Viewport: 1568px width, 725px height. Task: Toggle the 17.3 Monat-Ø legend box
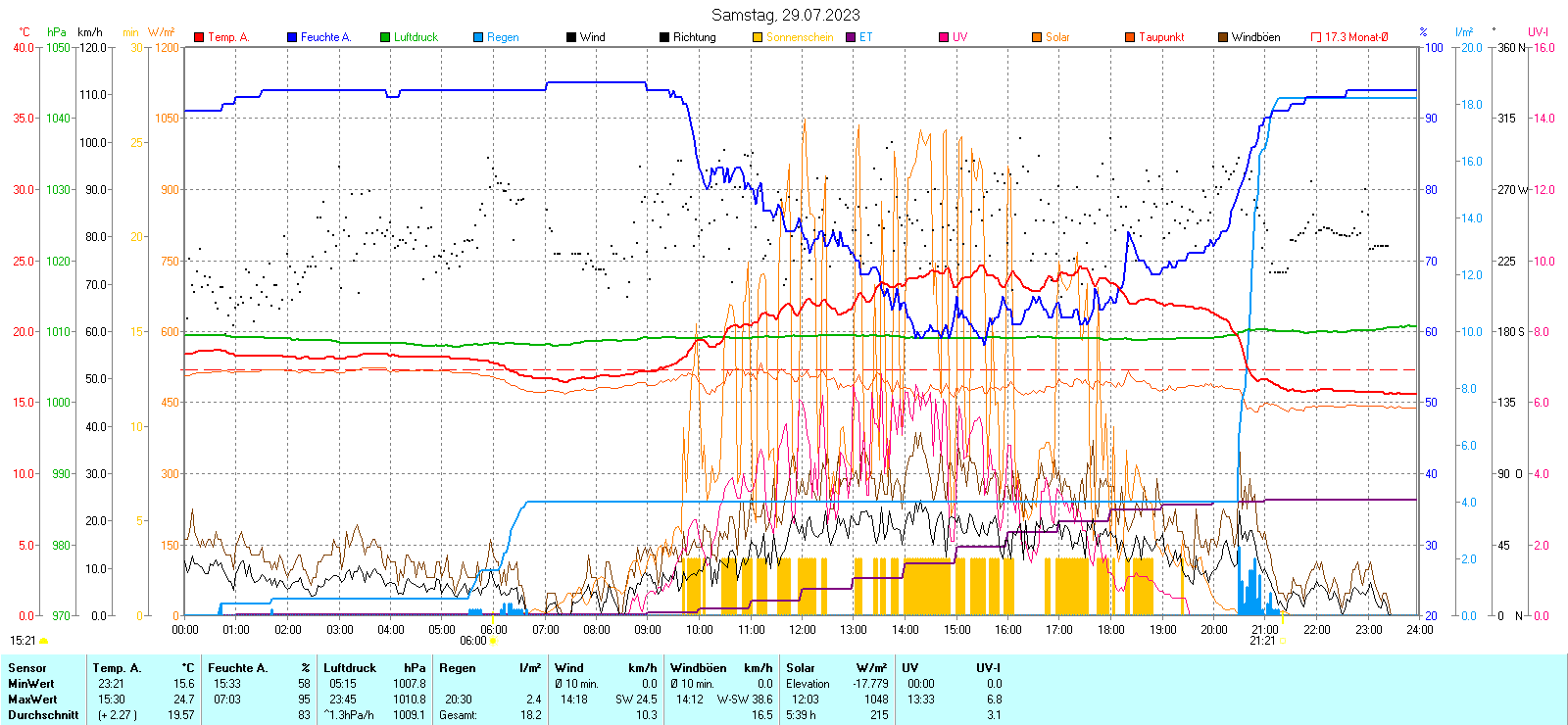pyautogui.click(x=1316, y=37)
